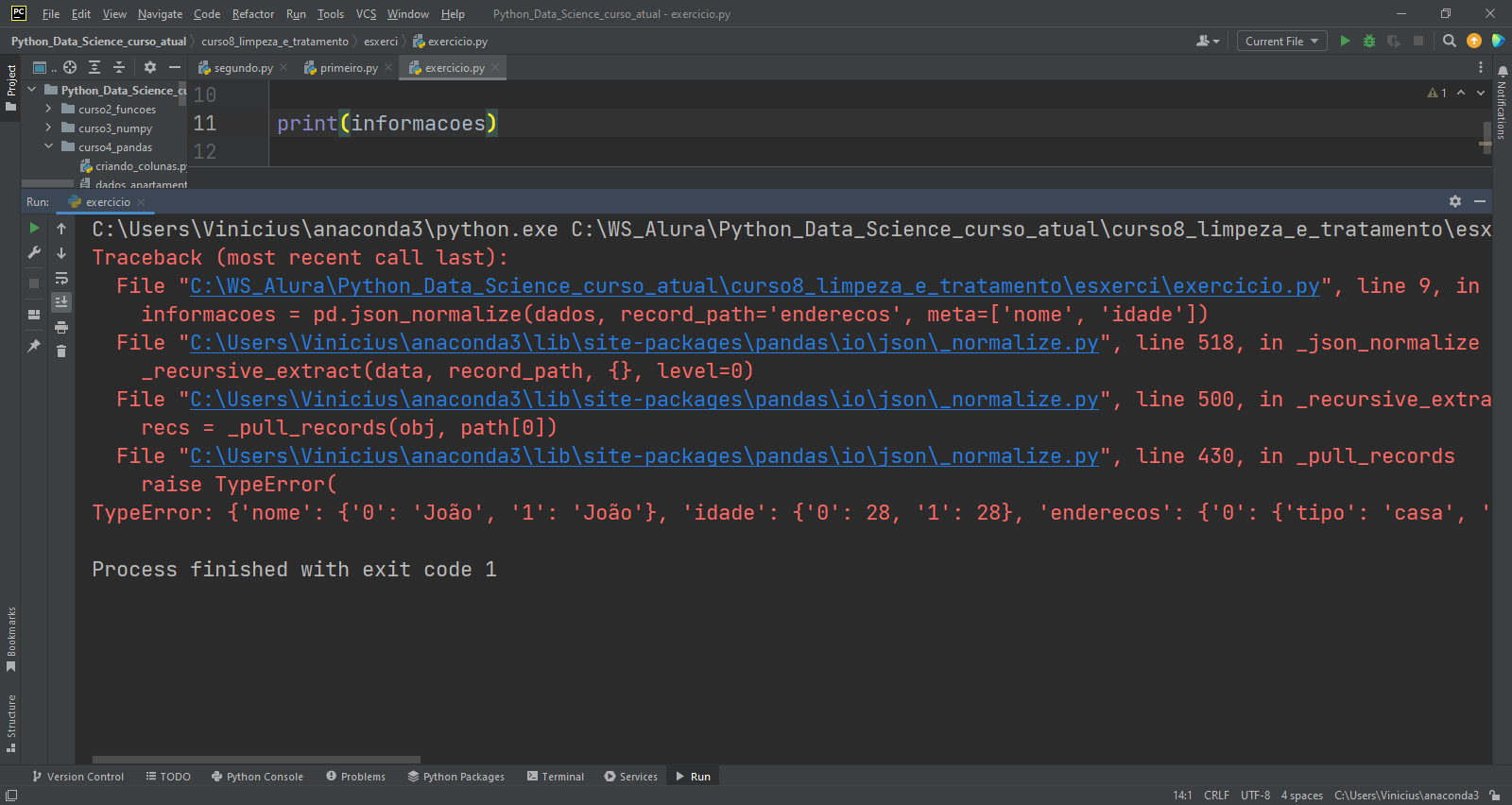The height and width of the screenshot is (805, 1512).
Task: Open Search Everywhere magnifier icon
Action: click(x=1449, y=41)
